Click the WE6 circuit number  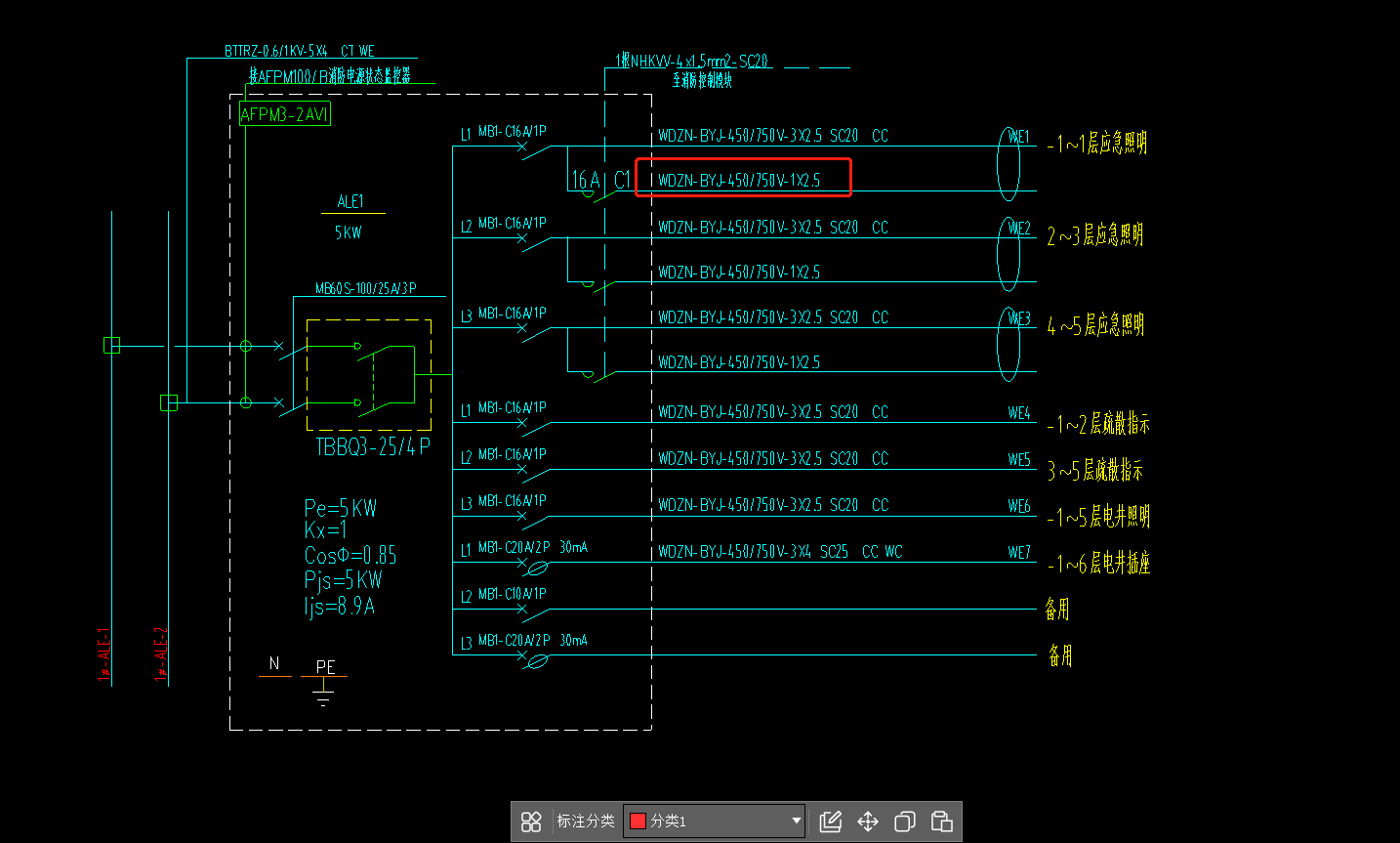[x=1018, y=506]
